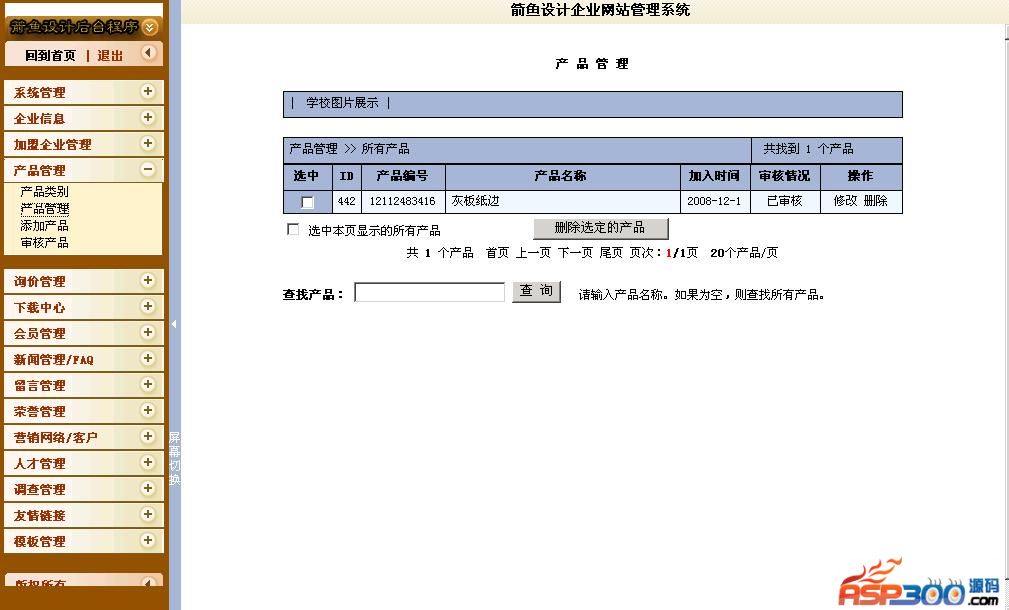Expand 人才管理 with its plus icon
Image resolution: width=1009 pixels, height=610 pixels.
148,462
